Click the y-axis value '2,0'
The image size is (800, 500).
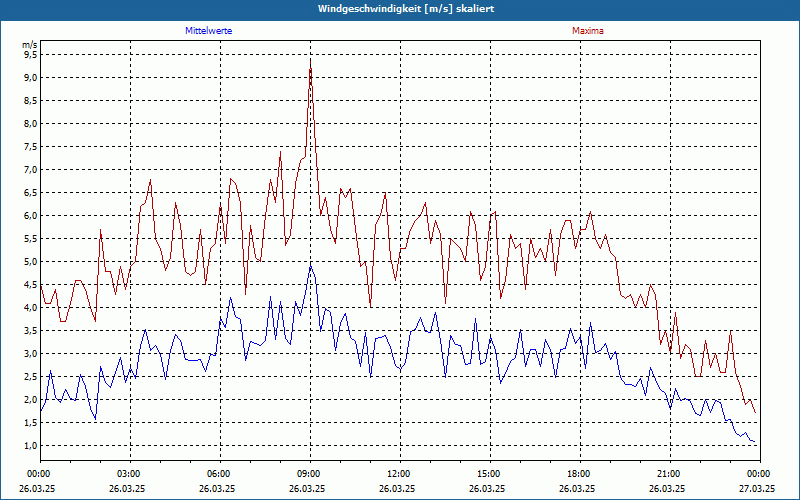point(30,399)
